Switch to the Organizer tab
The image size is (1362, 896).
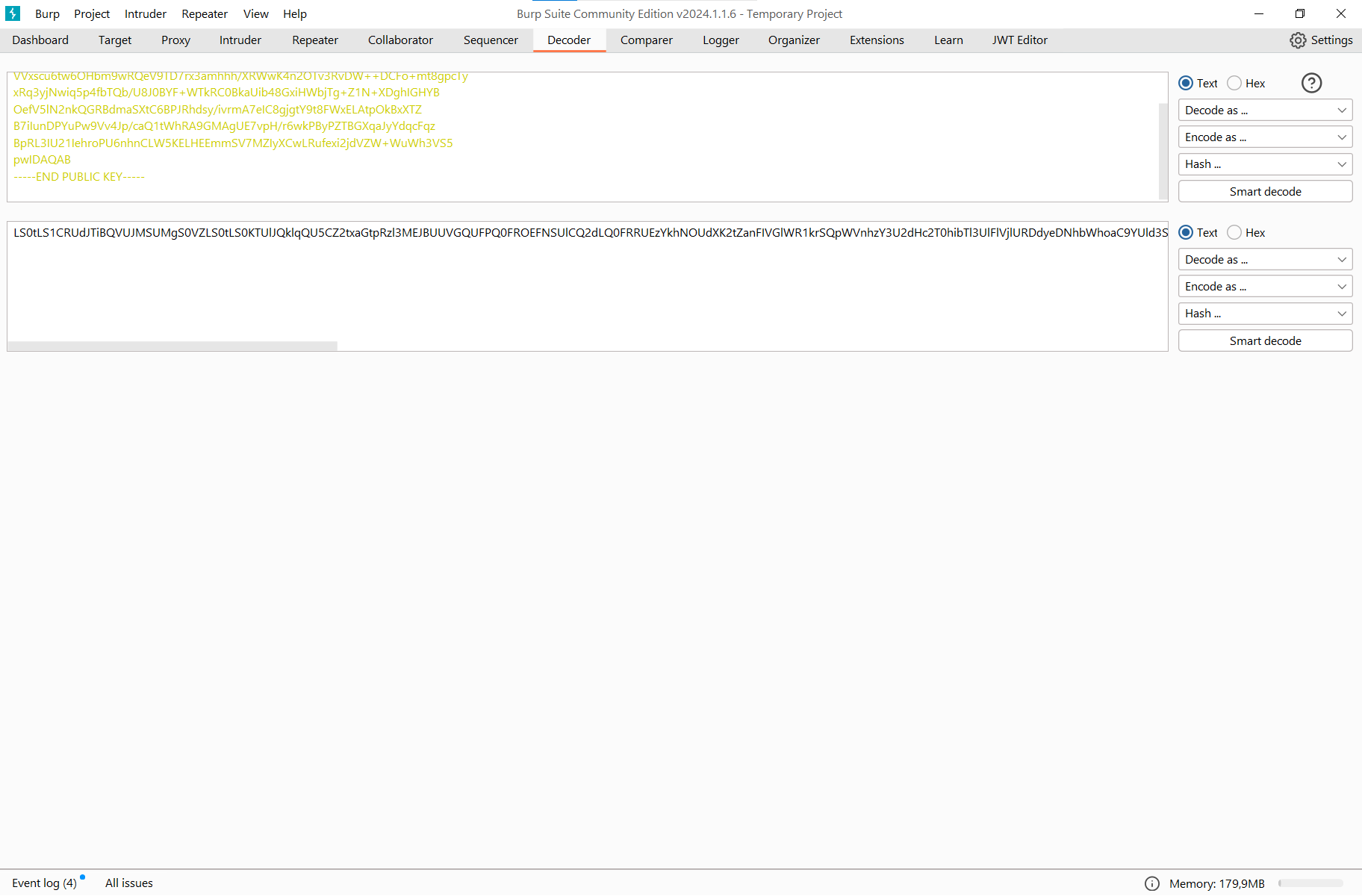click(x=794, y=40)
